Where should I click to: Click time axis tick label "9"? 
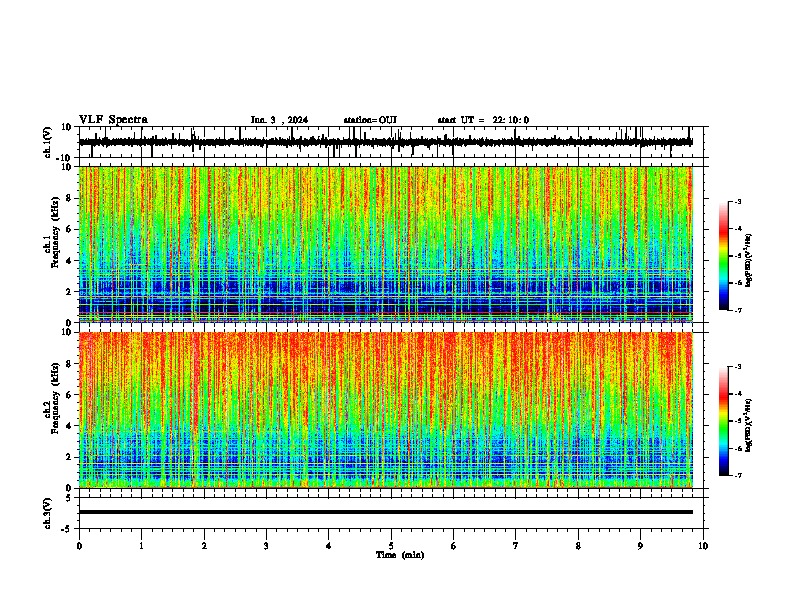640,546
